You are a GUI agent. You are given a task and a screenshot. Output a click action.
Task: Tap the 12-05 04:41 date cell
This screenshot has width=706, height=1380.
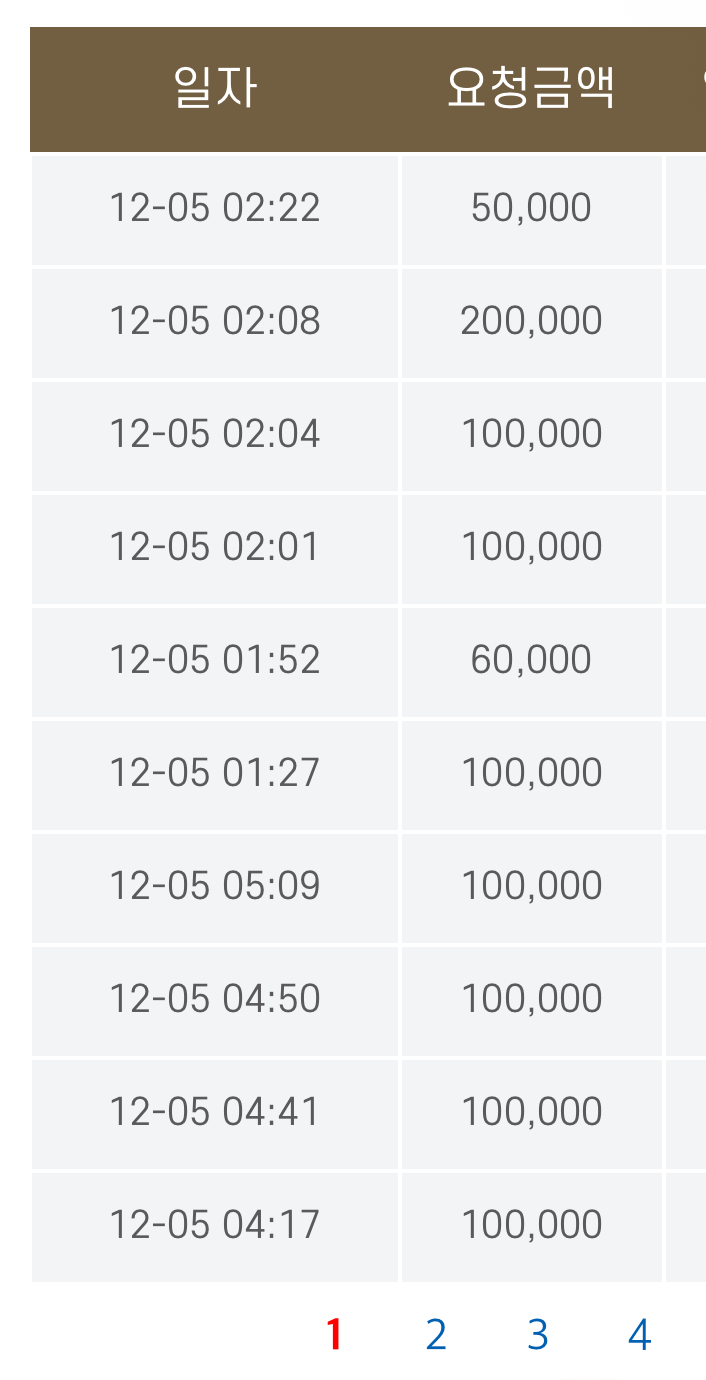215,1112
